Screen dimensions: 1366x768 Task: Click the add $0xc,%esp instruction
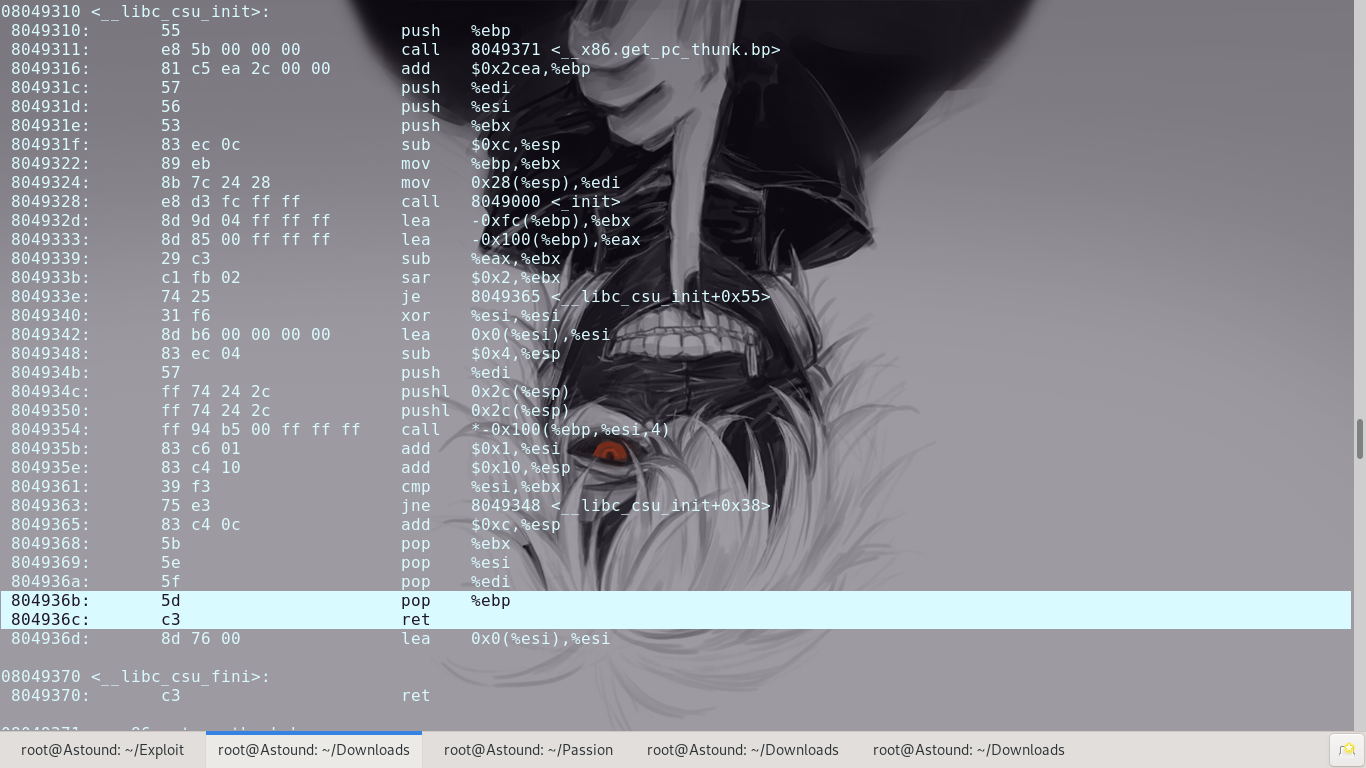coord(480,525)
